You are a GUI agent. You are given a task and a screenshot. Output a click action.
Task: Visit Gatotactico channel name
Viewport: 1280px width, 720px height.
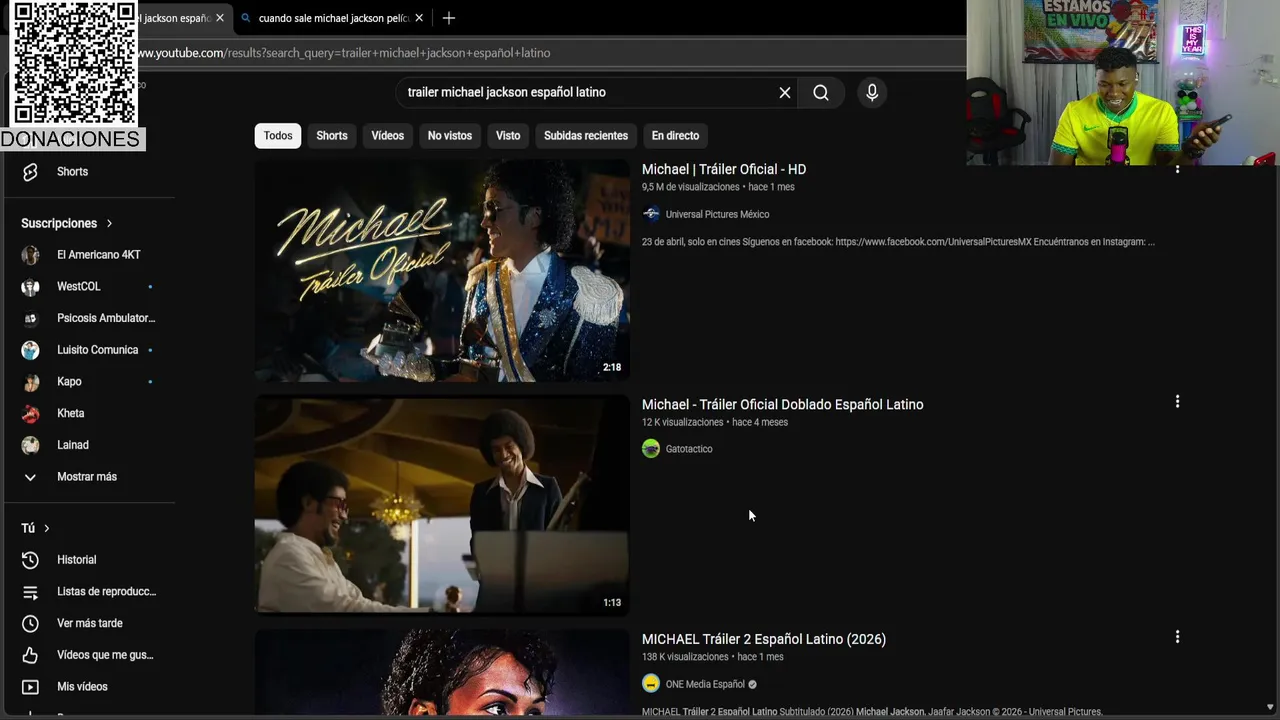click(689, 449)
